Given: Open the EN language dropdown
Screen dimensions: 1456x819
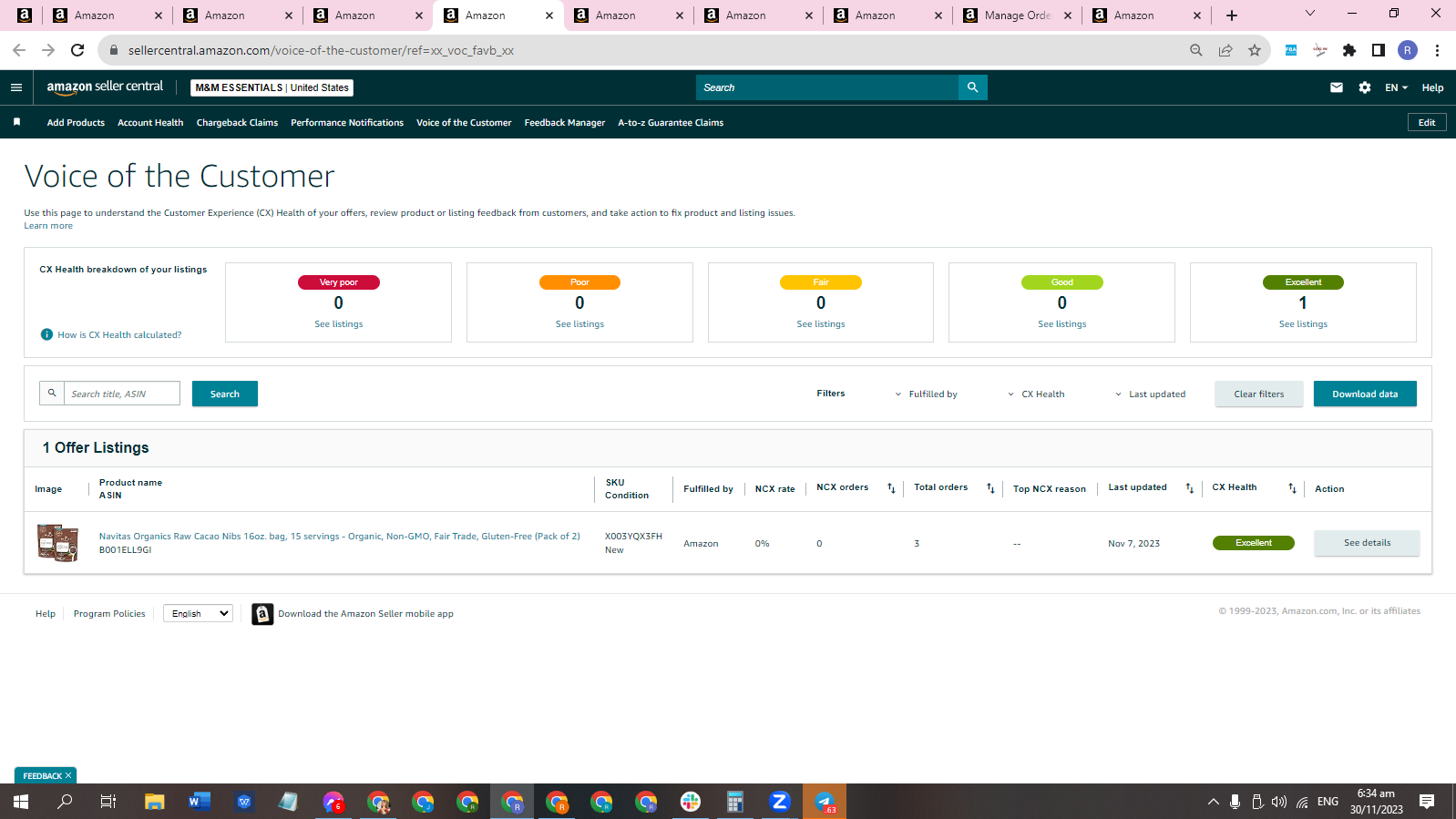Looking at the screenshot, I should 1396,87.
